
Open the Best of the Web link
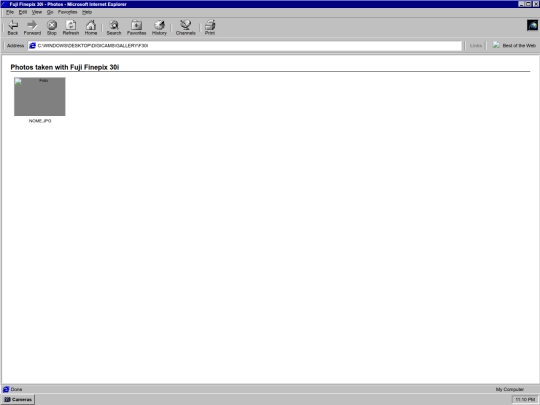pyautogui.click(x=514, y=45)
